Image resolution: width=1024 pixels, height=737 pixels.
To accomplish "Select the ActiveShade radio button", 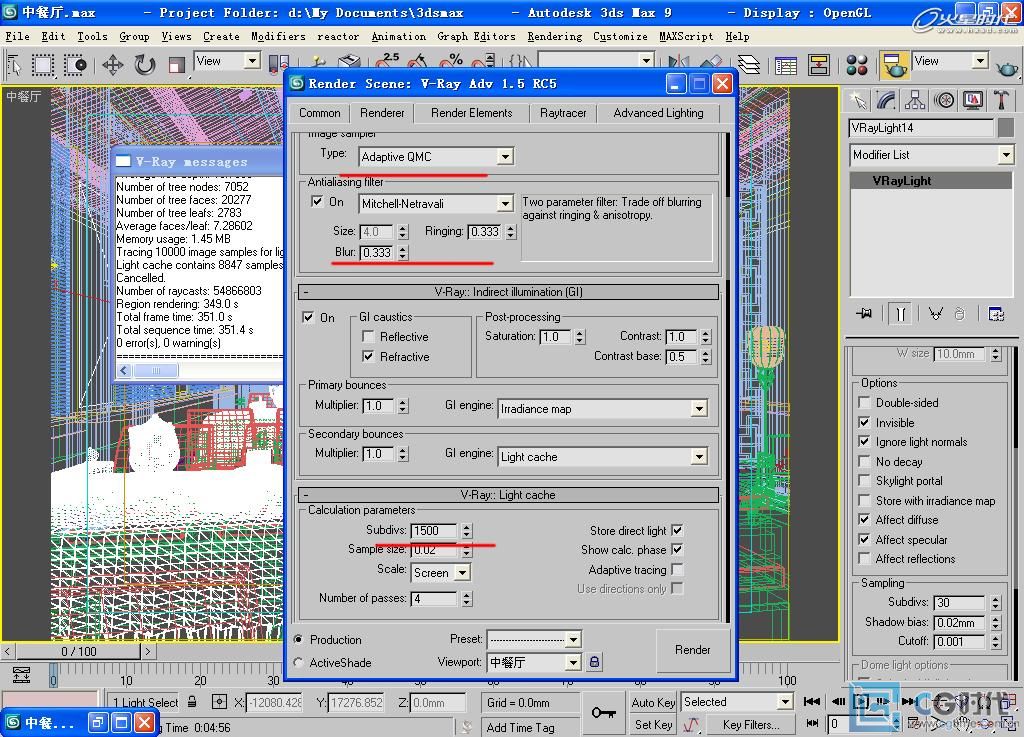I will (299, 662).
